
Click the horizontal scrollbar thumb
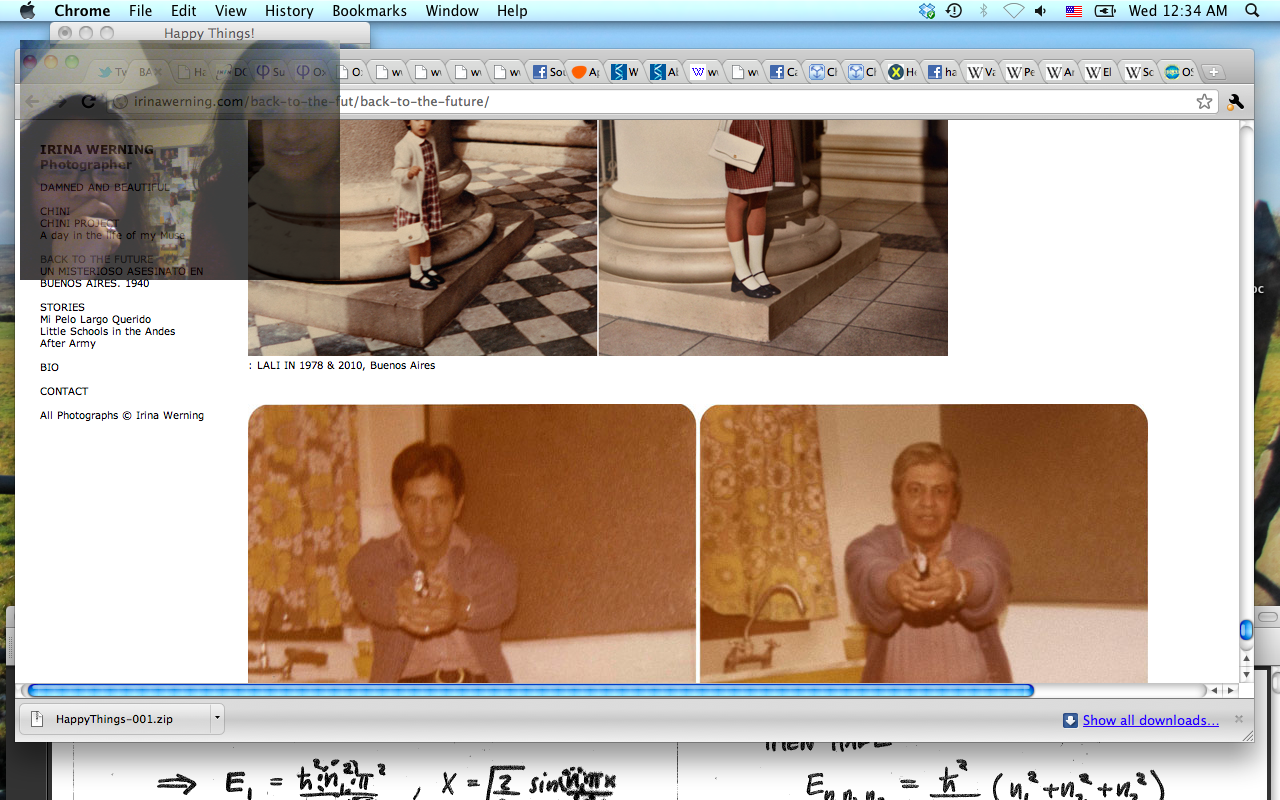click(x=530, y=690)
